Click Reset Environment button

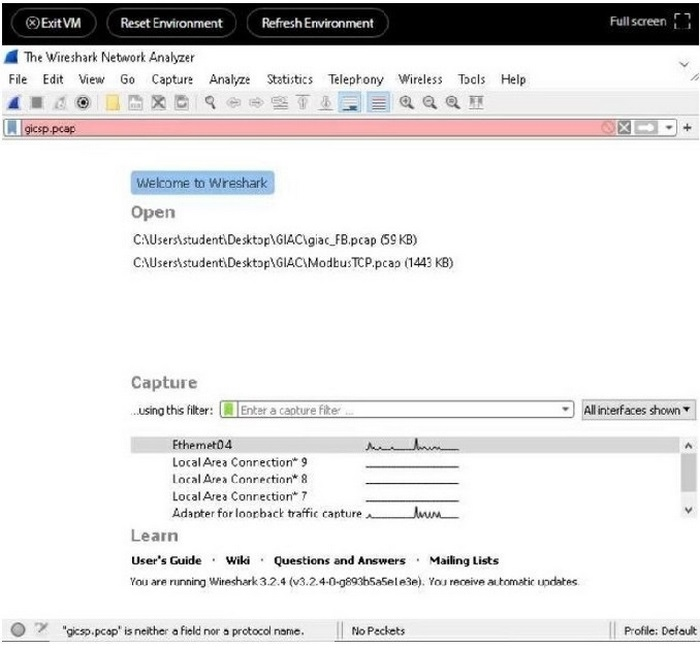pos(171,23)
